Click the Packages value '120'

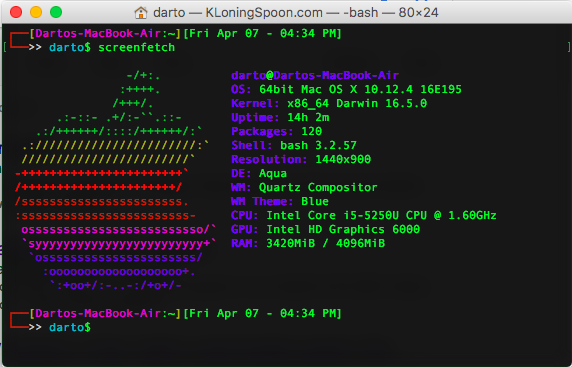(312, 131)
